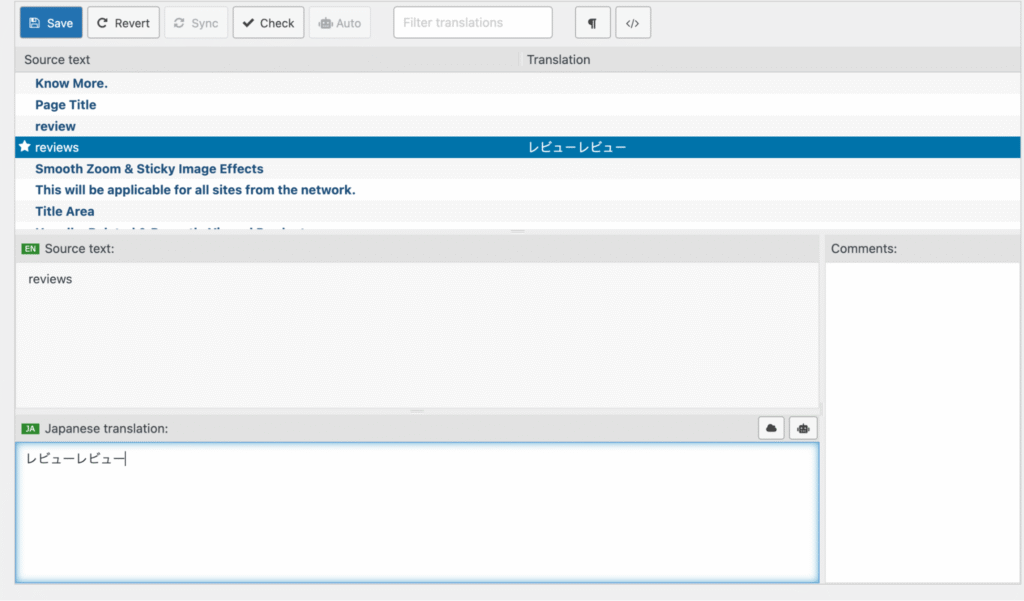This screenshot has width=1024, height=601.
Task: Toggle invisible characters with the pilcrow icon
Action: pos(592,23)
